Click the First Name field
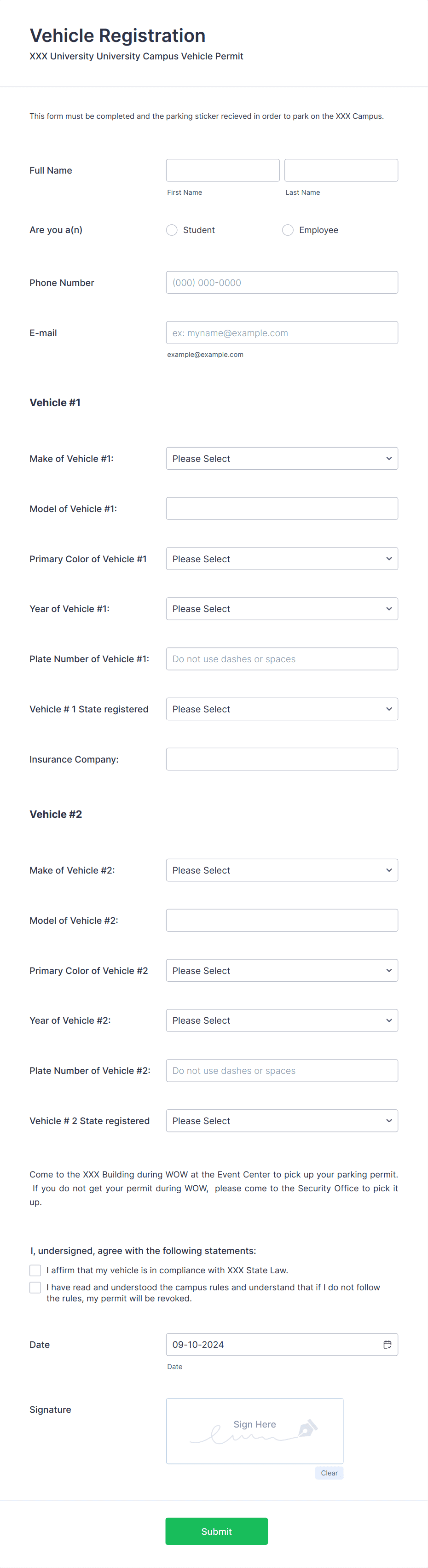This screenshot has height=1568, width=428. pyautogui.click(x=222, y=170)
